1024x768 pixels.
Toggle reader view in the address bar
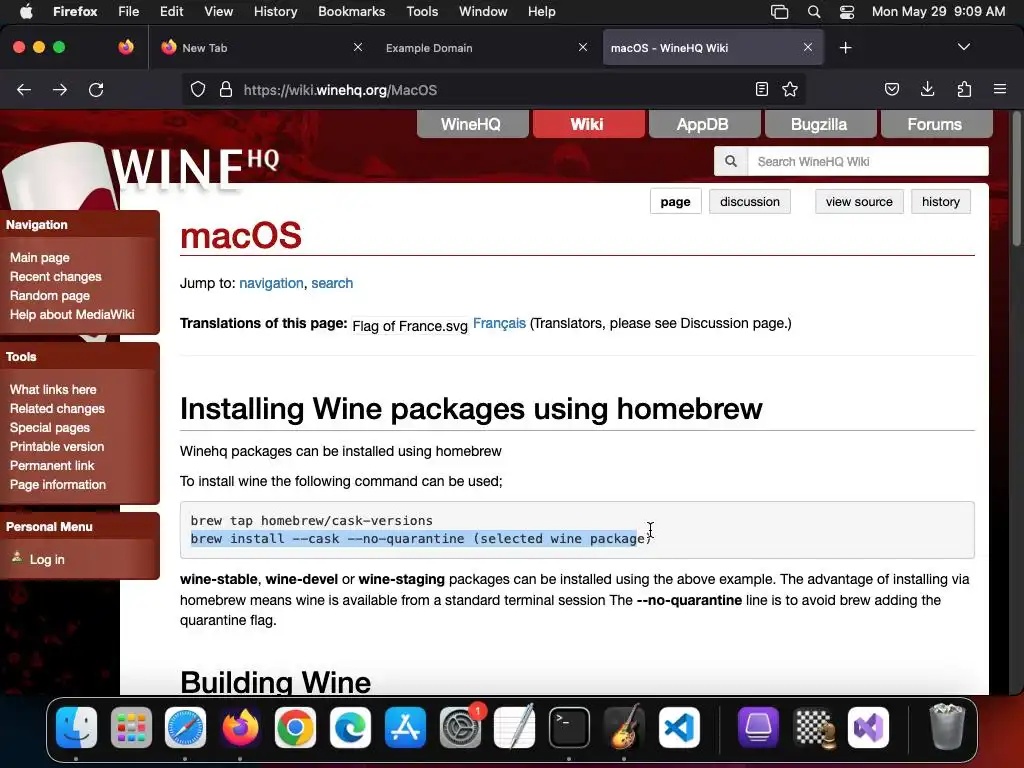tap(761, 89)
